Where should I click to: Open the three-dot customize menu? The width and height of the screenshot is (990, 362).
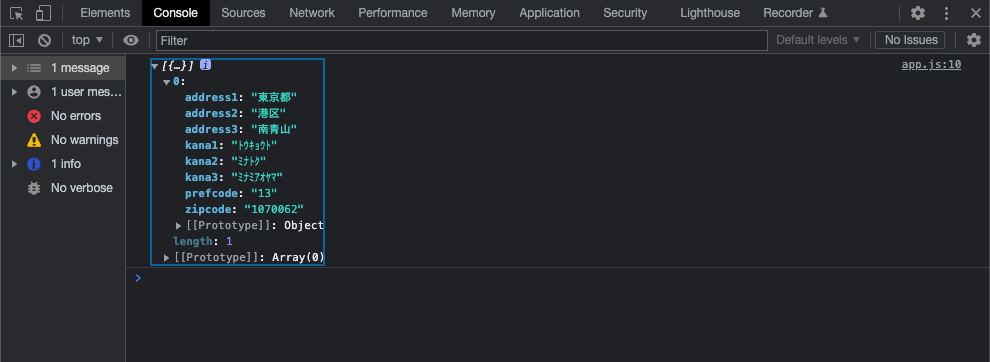(946, 13)
